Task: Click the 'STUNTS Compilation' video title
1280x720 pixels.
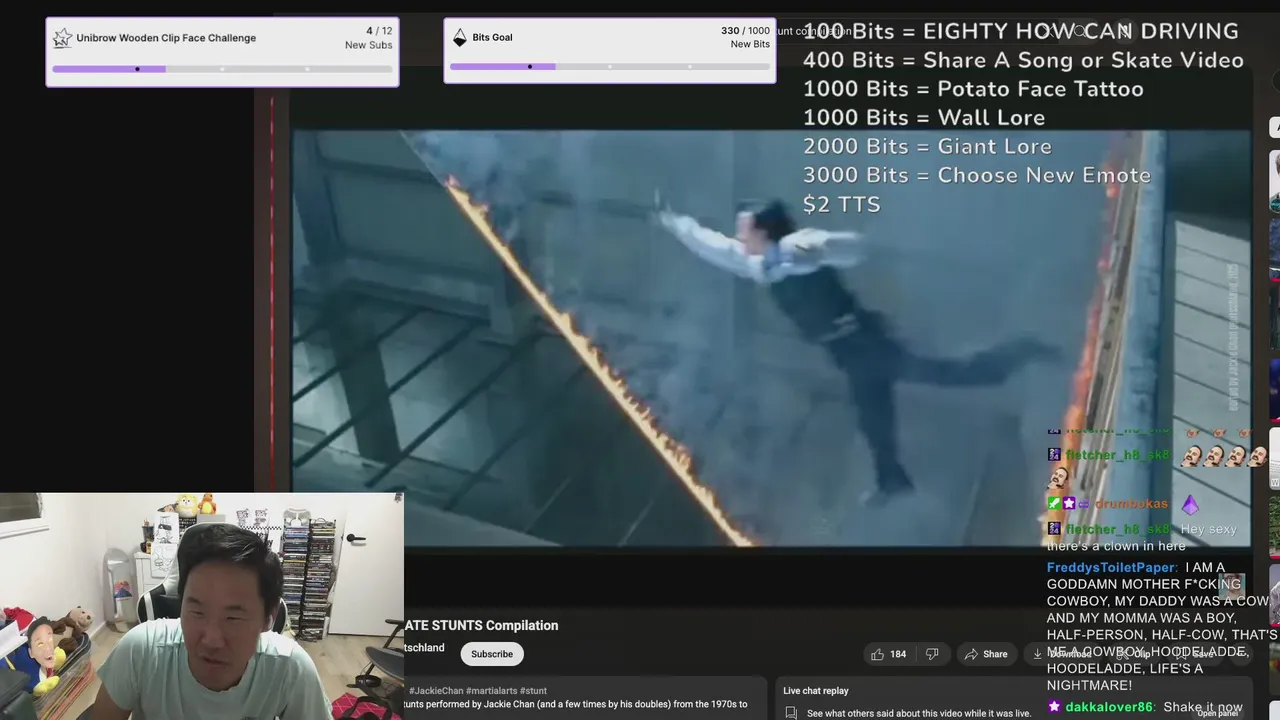Action: (x=482, y=625)
